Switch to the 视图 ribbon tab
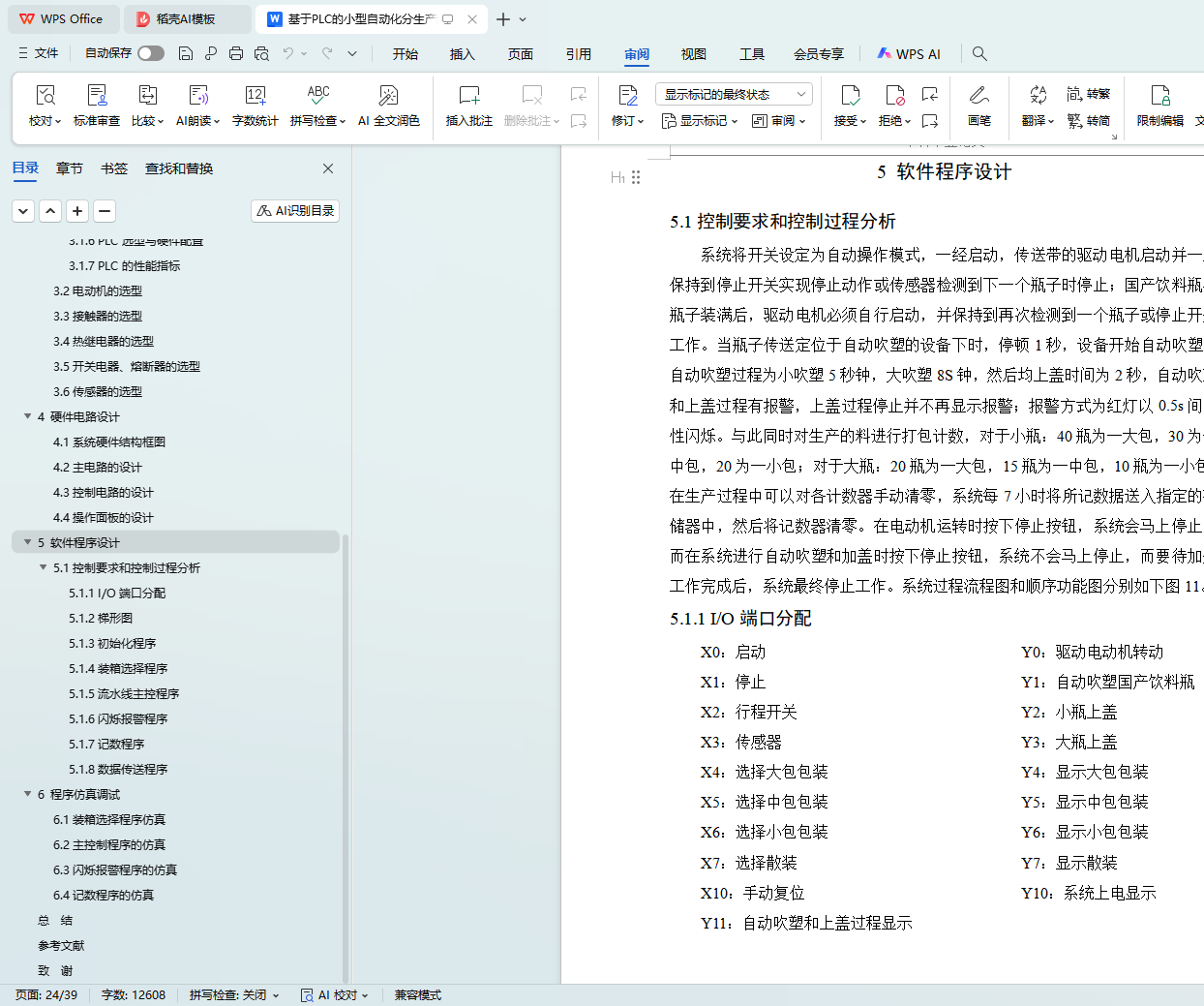Viewport: 1204px width, 1006px height. [694, 54]
